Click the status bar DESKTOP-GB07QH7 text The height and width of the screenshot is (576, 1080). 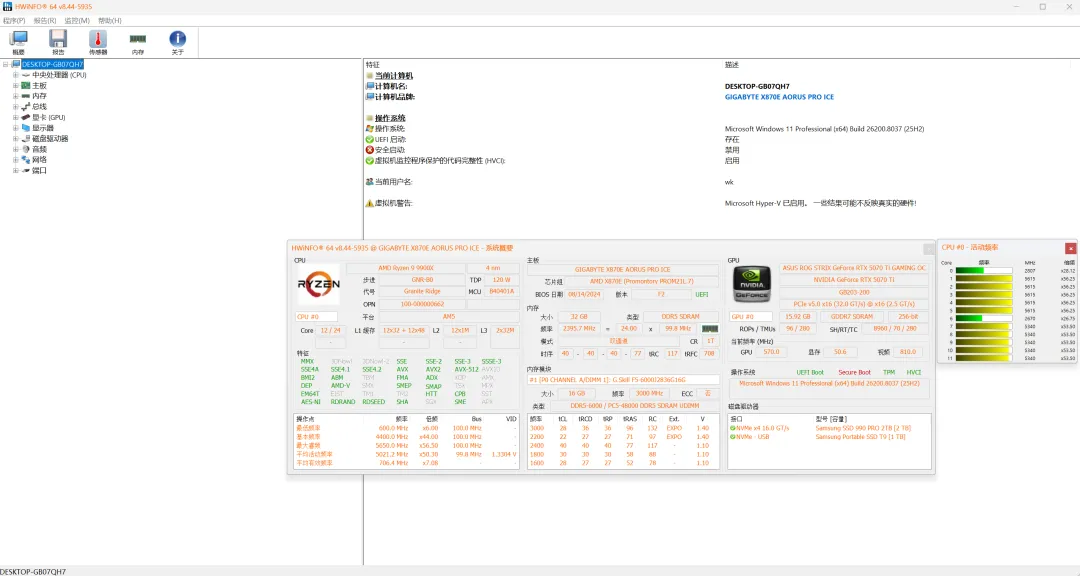point(33,572)
